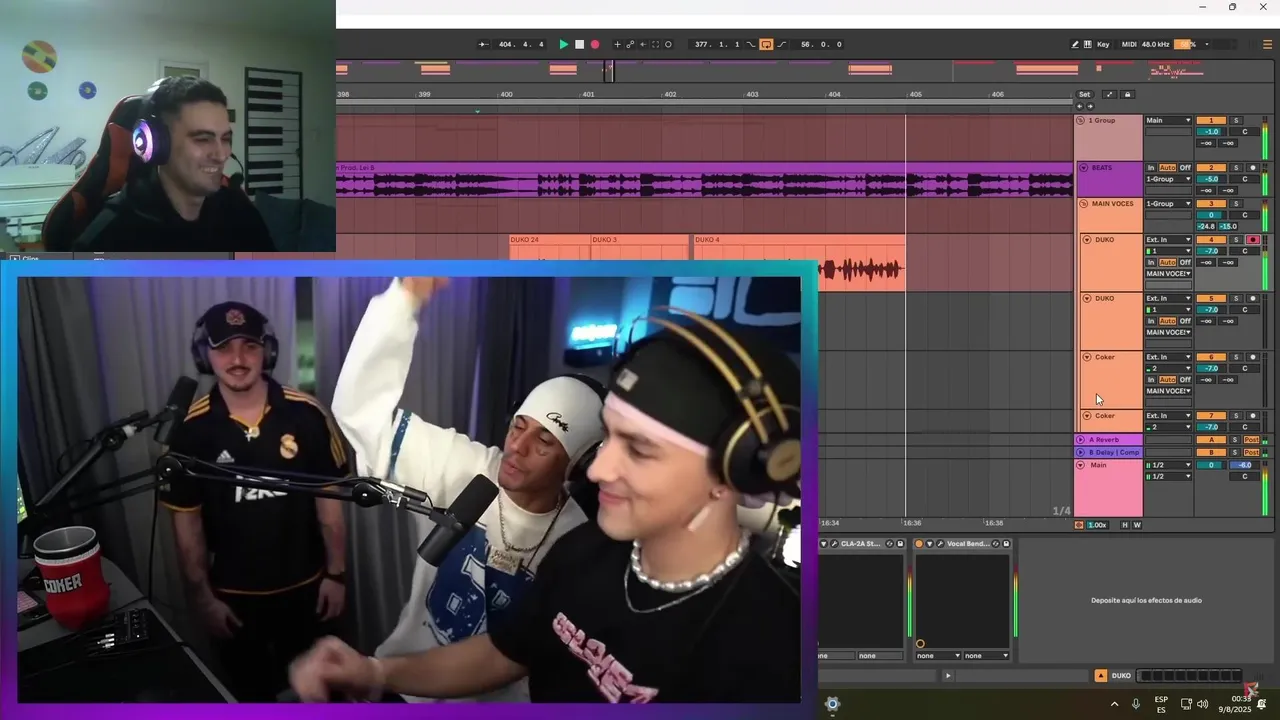Unfold the A Reverb return track
The width and height of the screenshot is (1280, 720).
[x=1080, y=440]
